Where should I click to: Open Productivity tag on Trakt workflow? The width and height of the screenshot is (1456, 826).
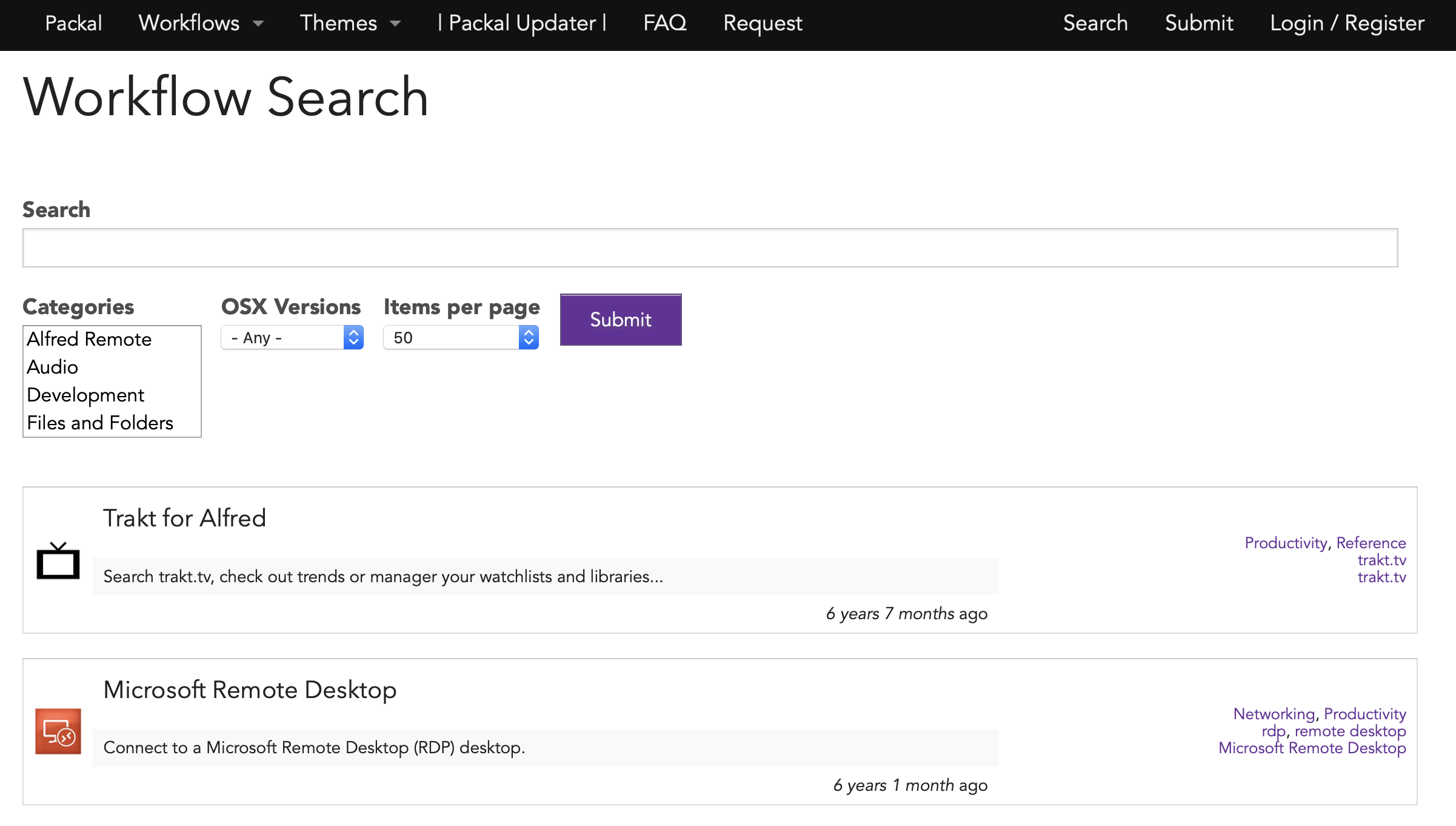click(1286, 543)
